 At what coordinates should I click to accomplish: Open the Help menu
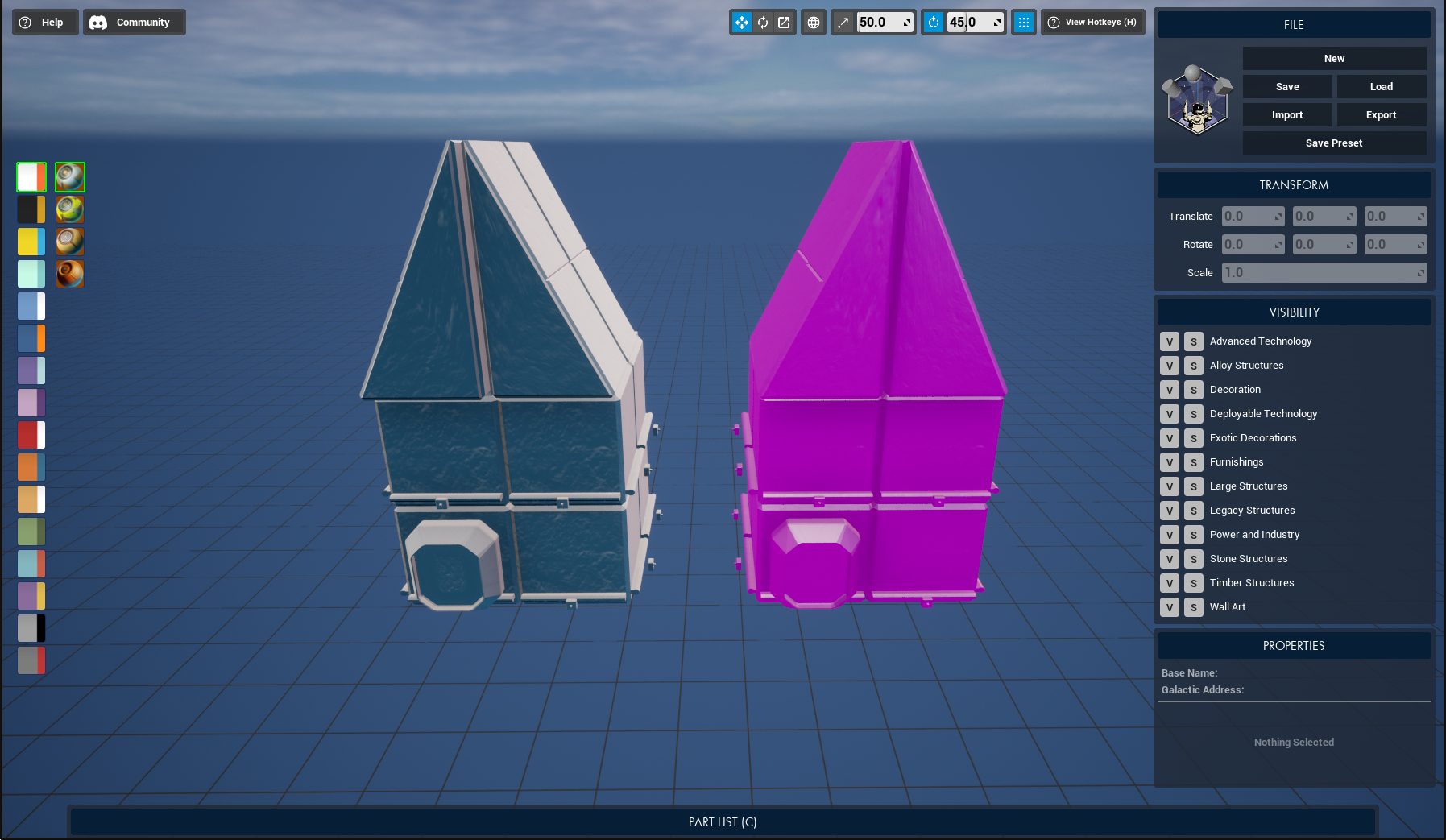pos(45,23)
